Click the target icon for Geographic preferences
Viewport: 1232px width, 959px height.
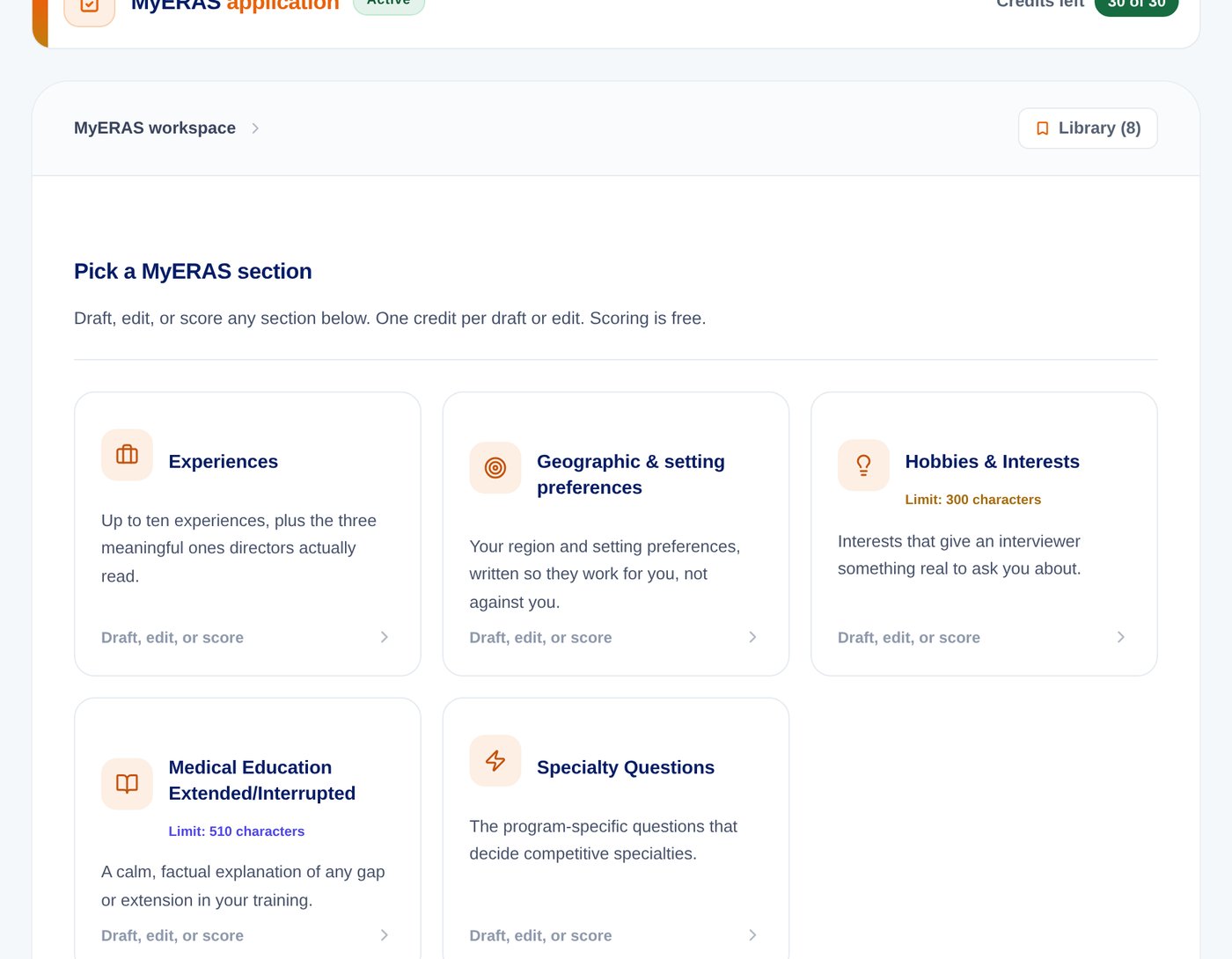(x=495, y=468)
